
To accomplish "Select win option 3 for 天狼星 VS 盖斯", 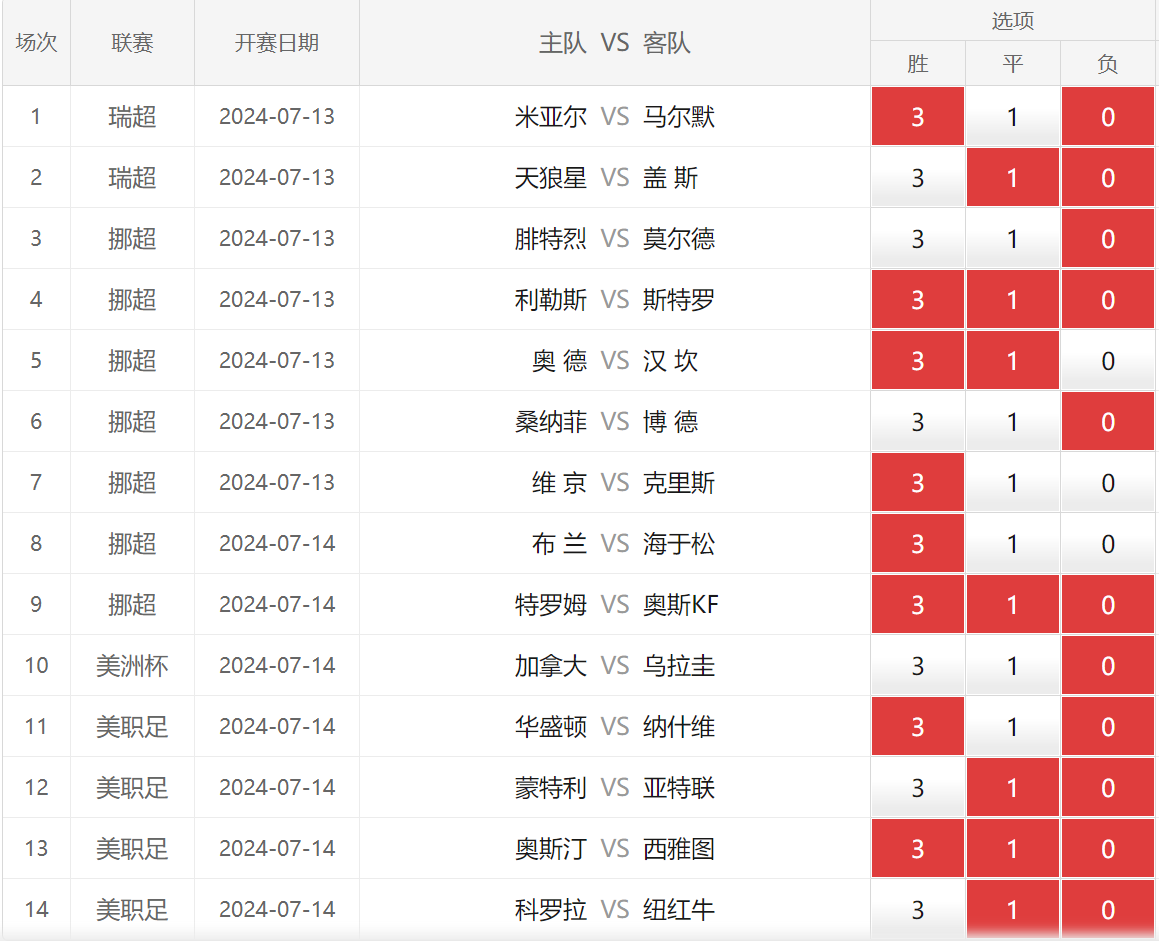I will tap(917, 177).
